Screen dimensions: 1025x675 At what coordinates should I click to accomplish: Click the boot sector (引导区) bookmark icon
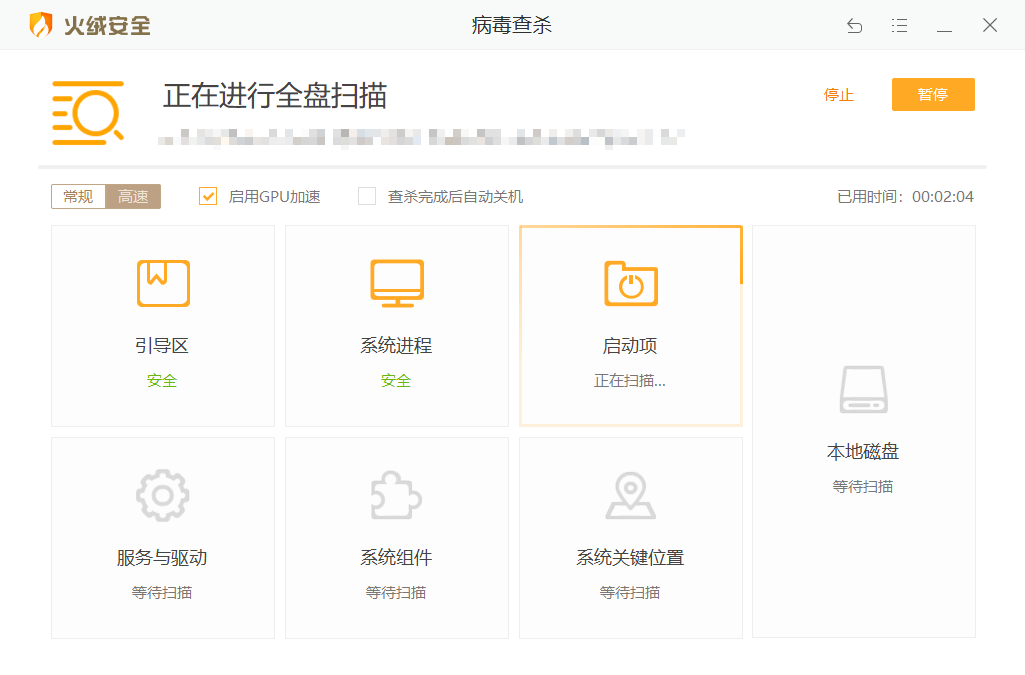163,283
